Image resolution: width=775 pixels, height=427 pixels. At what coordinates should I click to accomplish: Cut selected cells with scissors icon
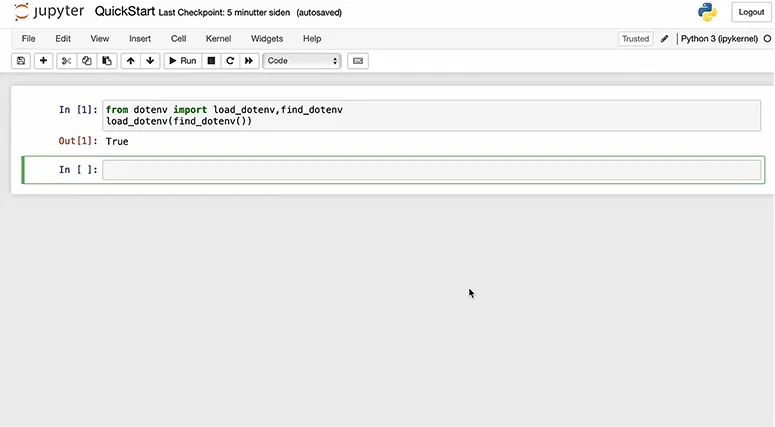[x=66, y=61]
